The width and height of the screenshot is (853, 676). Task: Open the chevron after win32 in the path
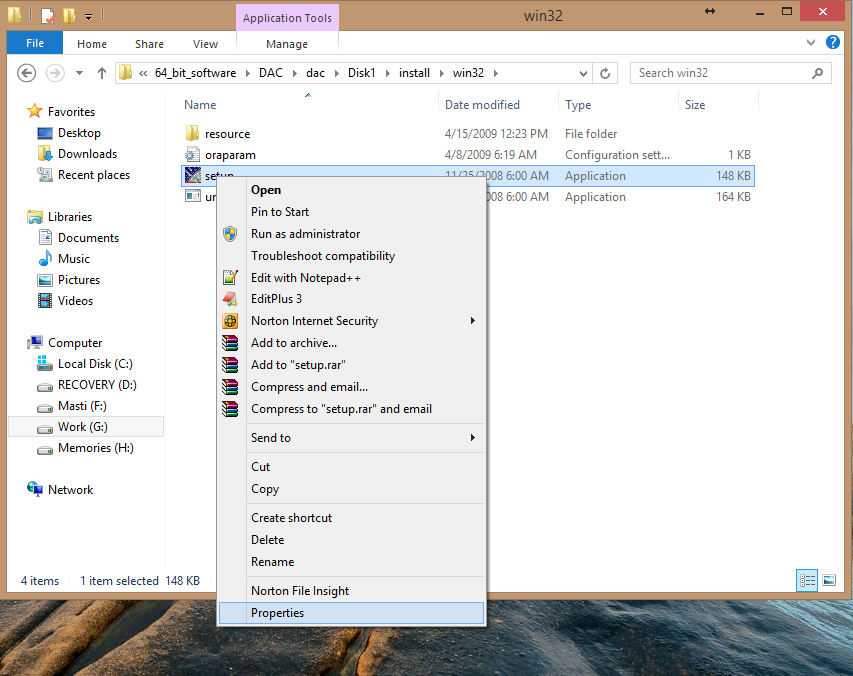tap(496, 73)
